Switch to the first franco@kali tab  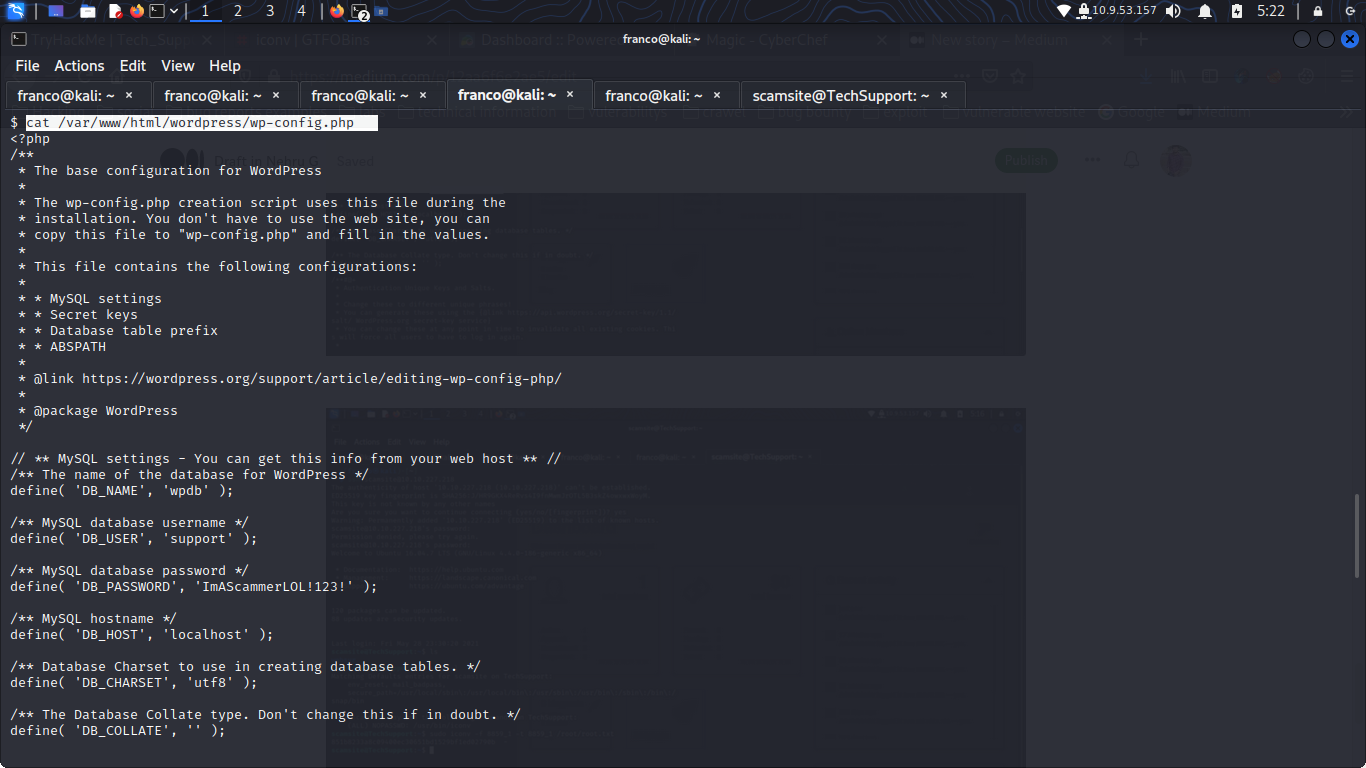pyautogui.click(x=78, y=95)
